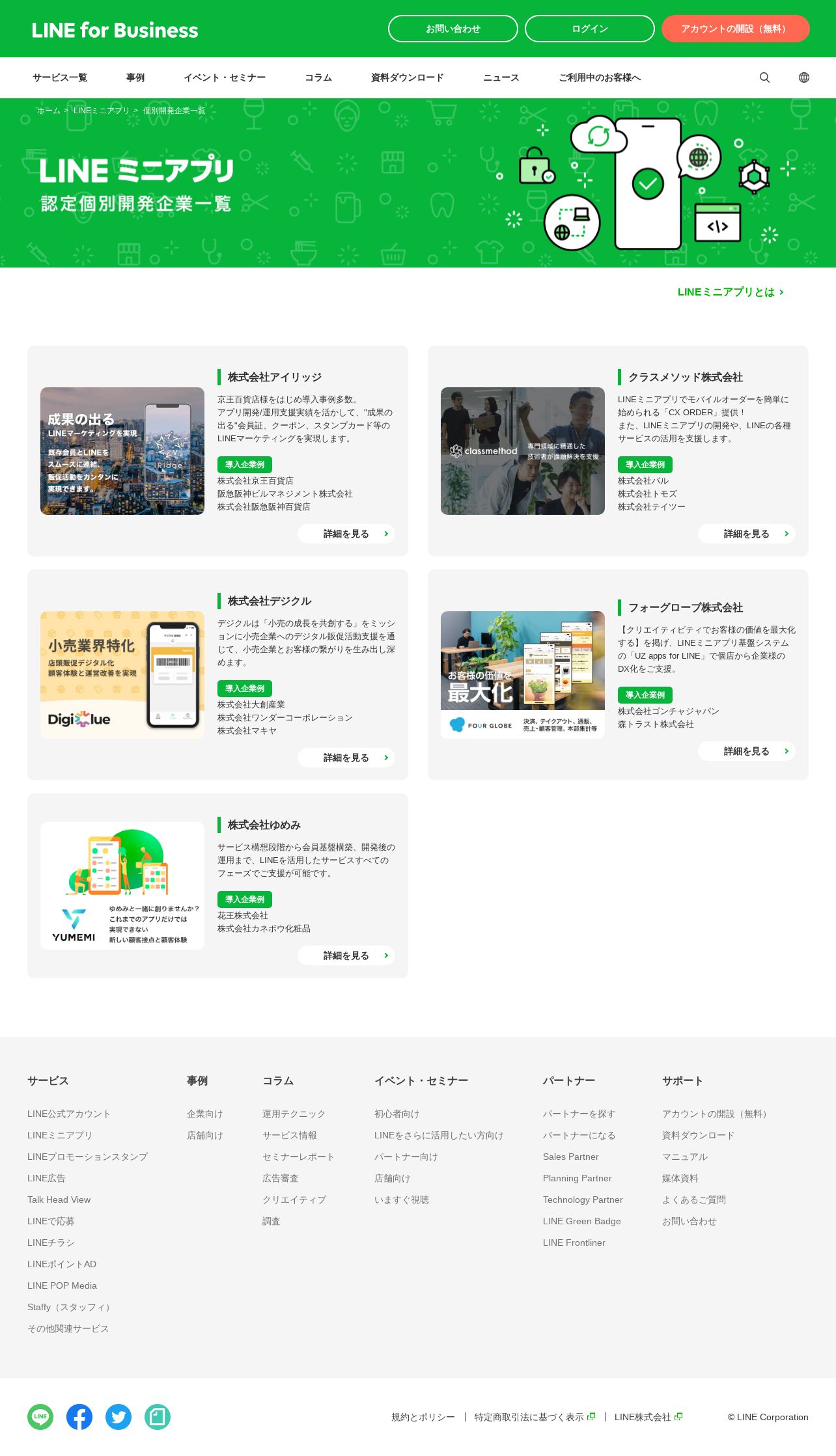Open the ニュース navigation item
This screenshot has width=836, height=1456.
point(501,77)
